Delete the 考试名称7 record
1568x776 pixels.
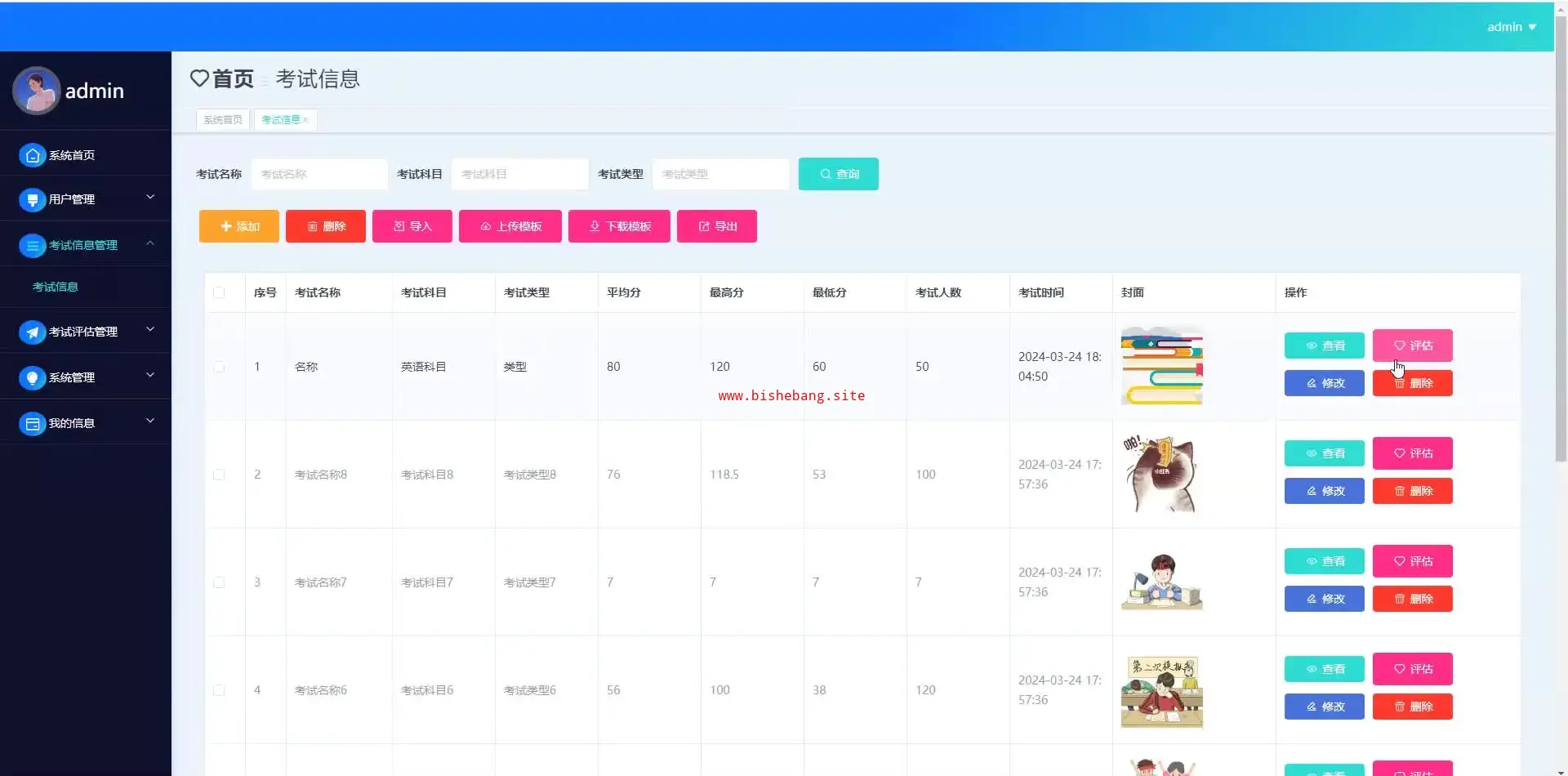pyautogui.click(x=1413, y=599)
